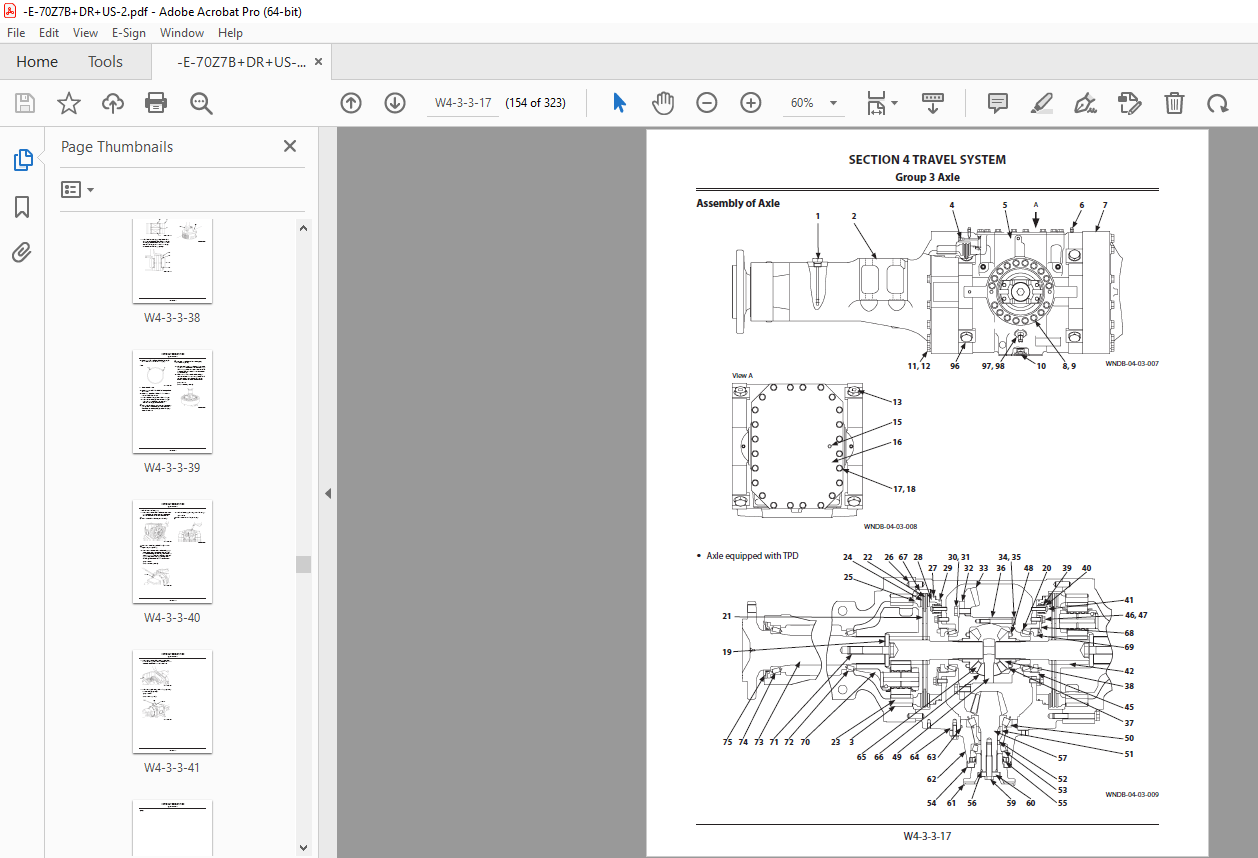1258x858 pixels.
Task: Close the Page Thumbnails panel
Action: (x=290, y=146)
